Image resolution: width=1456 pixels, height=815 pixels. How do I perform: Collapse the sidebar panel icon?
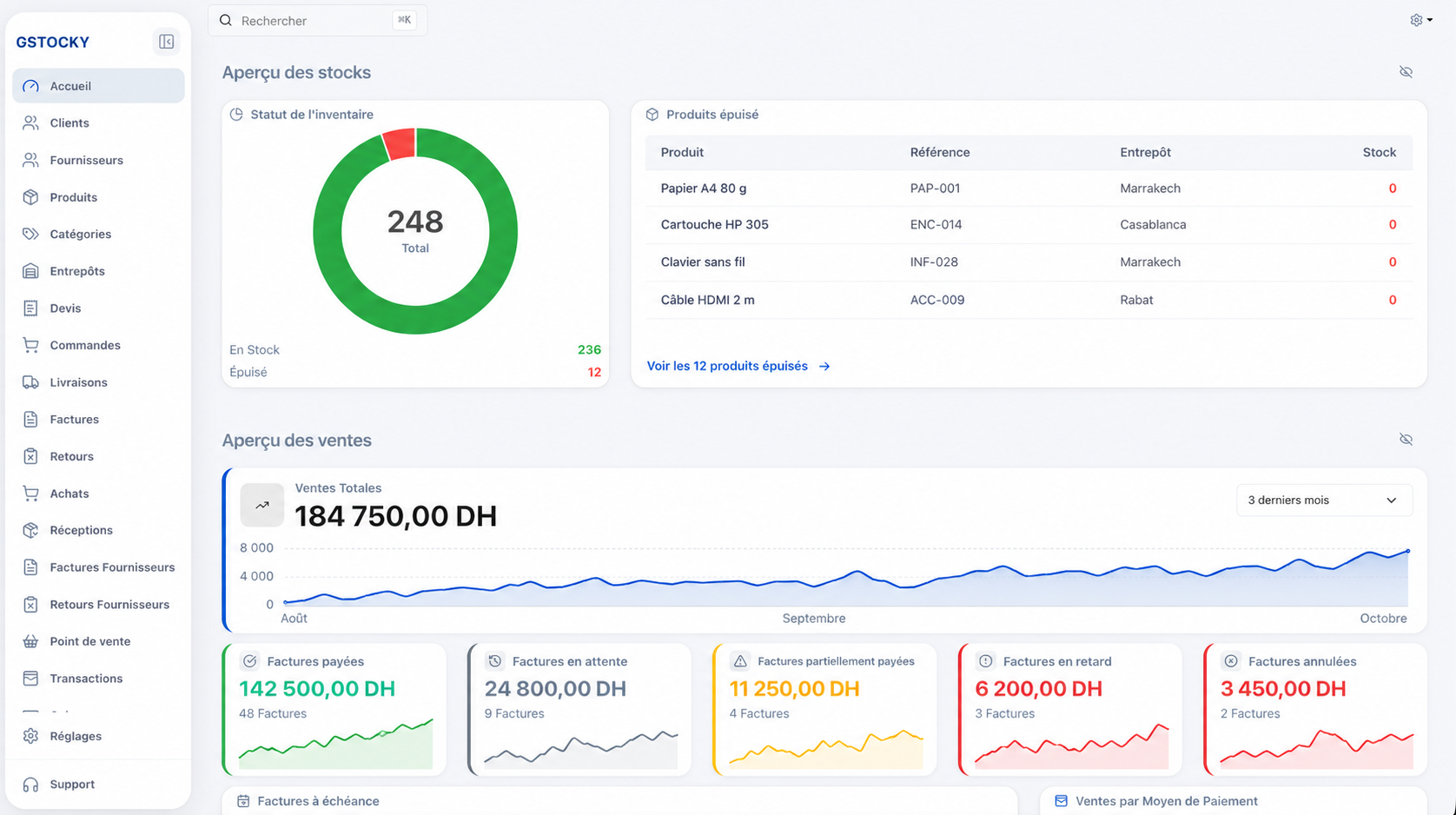tap(166, 42)
